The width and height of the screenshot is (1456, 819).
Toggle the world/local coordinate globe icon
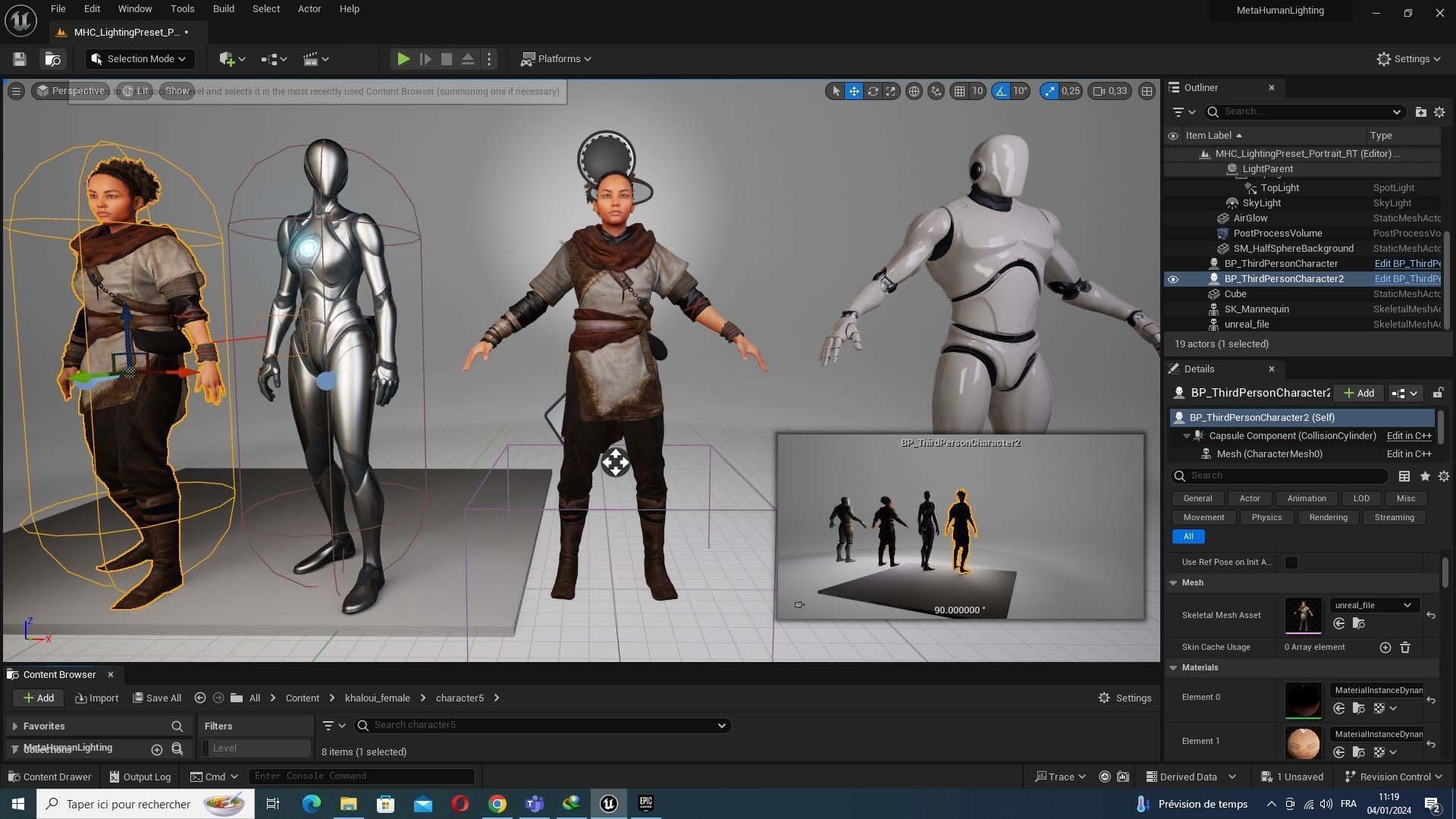point(915,91)
